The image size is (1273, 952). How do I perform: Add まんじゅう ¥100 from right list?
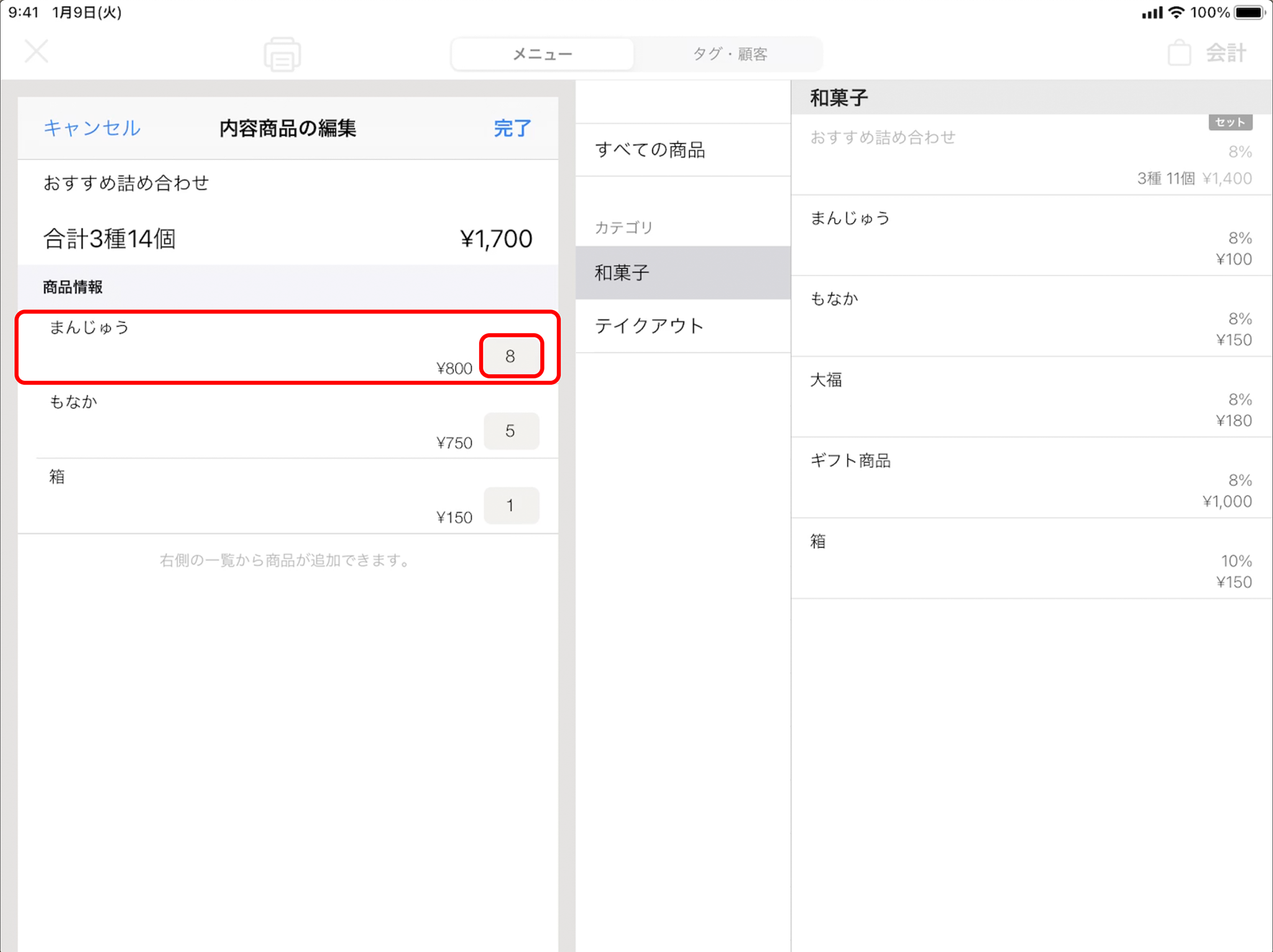click(1031, 236)
